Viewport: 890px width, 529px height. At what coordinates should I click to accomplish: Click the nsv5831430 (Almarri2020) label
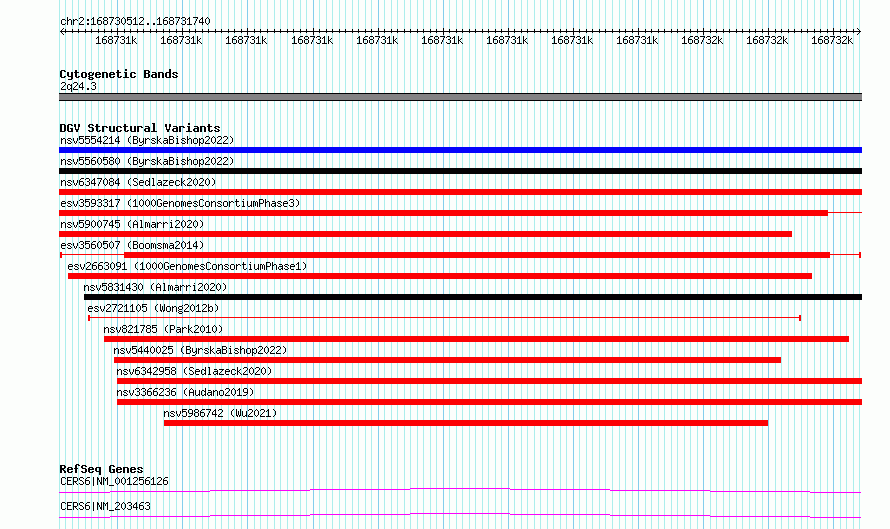[155, 287]
